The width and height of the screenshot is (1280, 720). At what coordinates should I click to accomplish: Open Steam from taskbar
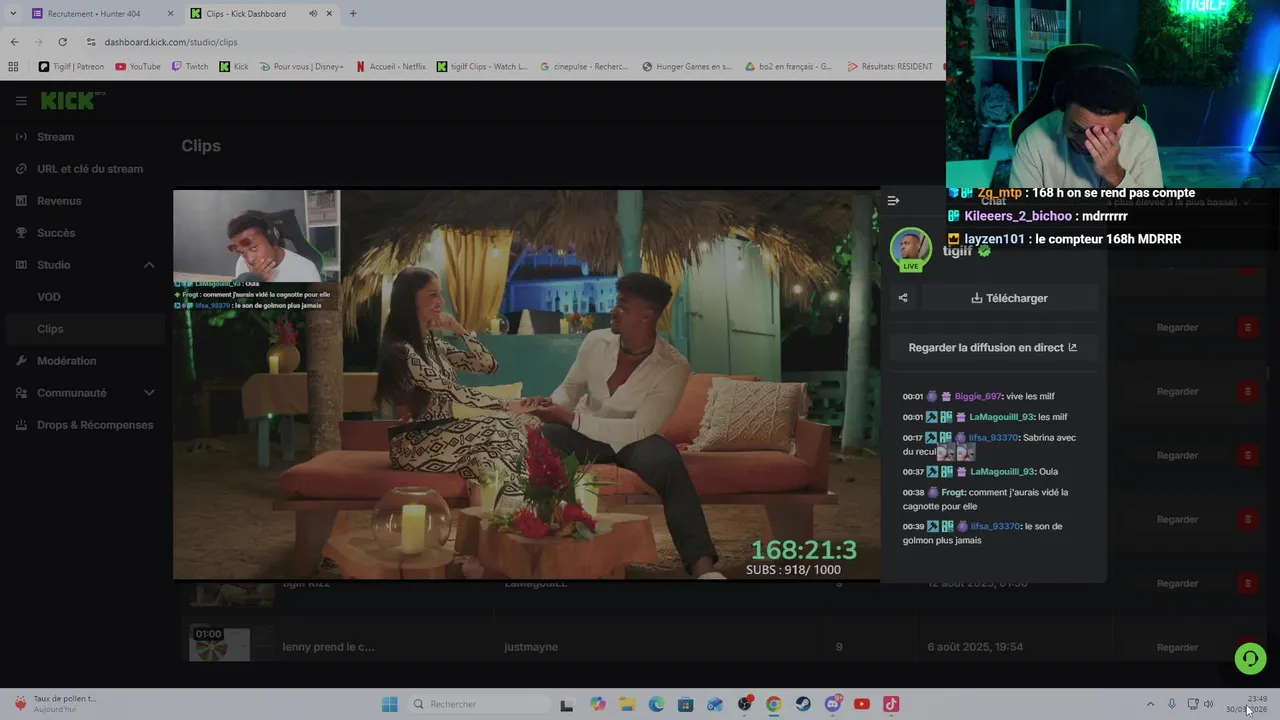(803, 704)
